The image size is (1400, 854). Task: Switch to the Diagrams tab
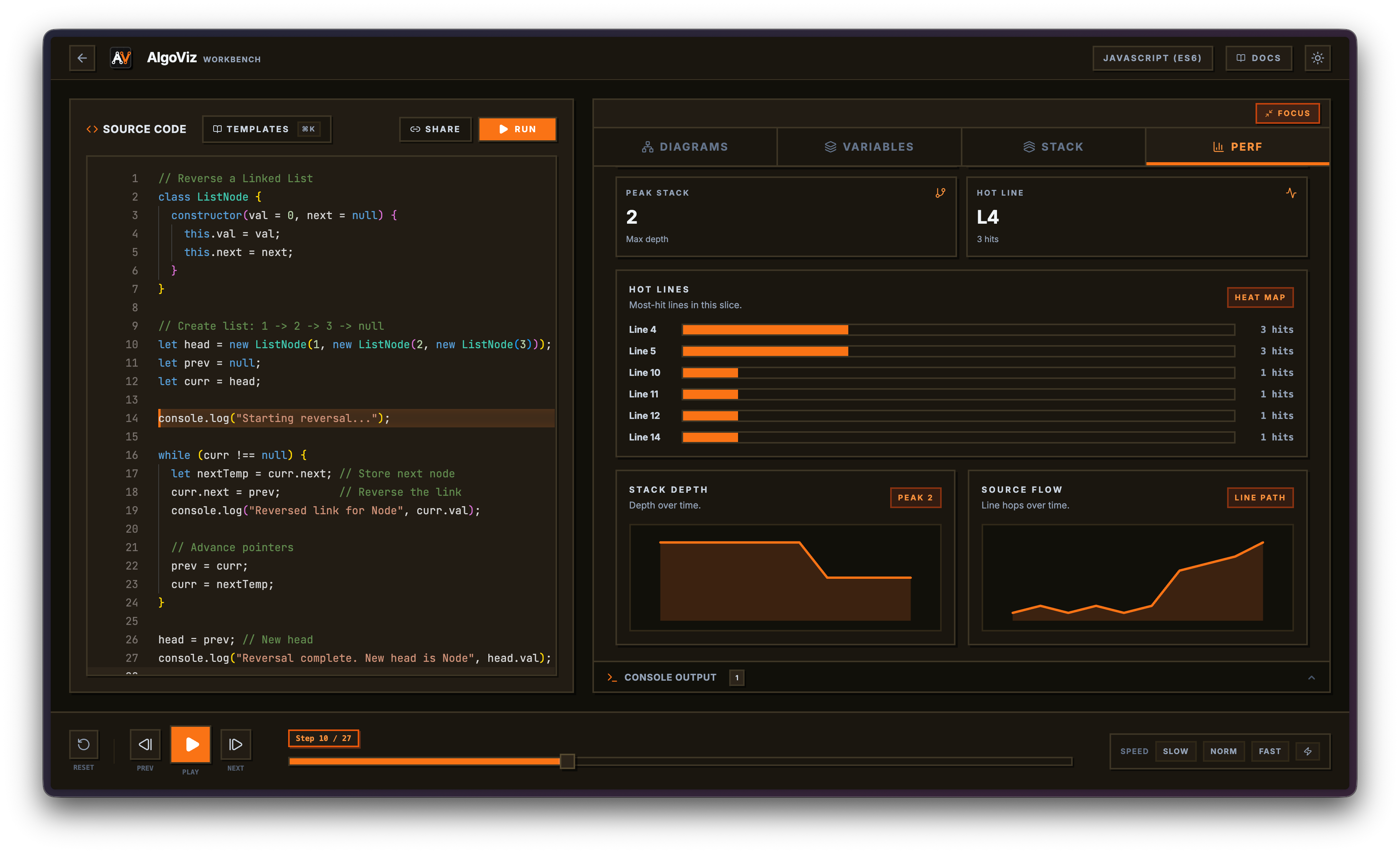tap(685, 147)
